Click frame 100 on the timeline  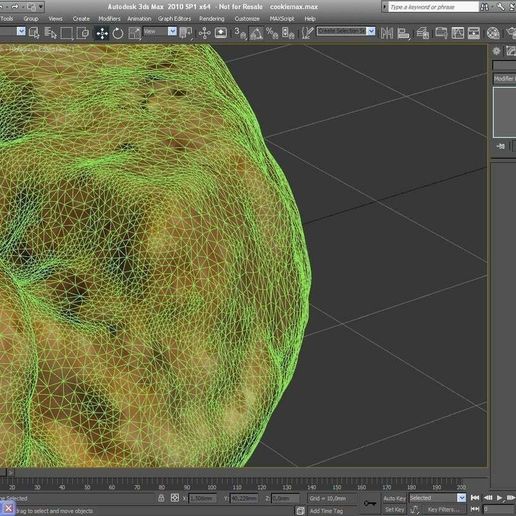point(212,487)
